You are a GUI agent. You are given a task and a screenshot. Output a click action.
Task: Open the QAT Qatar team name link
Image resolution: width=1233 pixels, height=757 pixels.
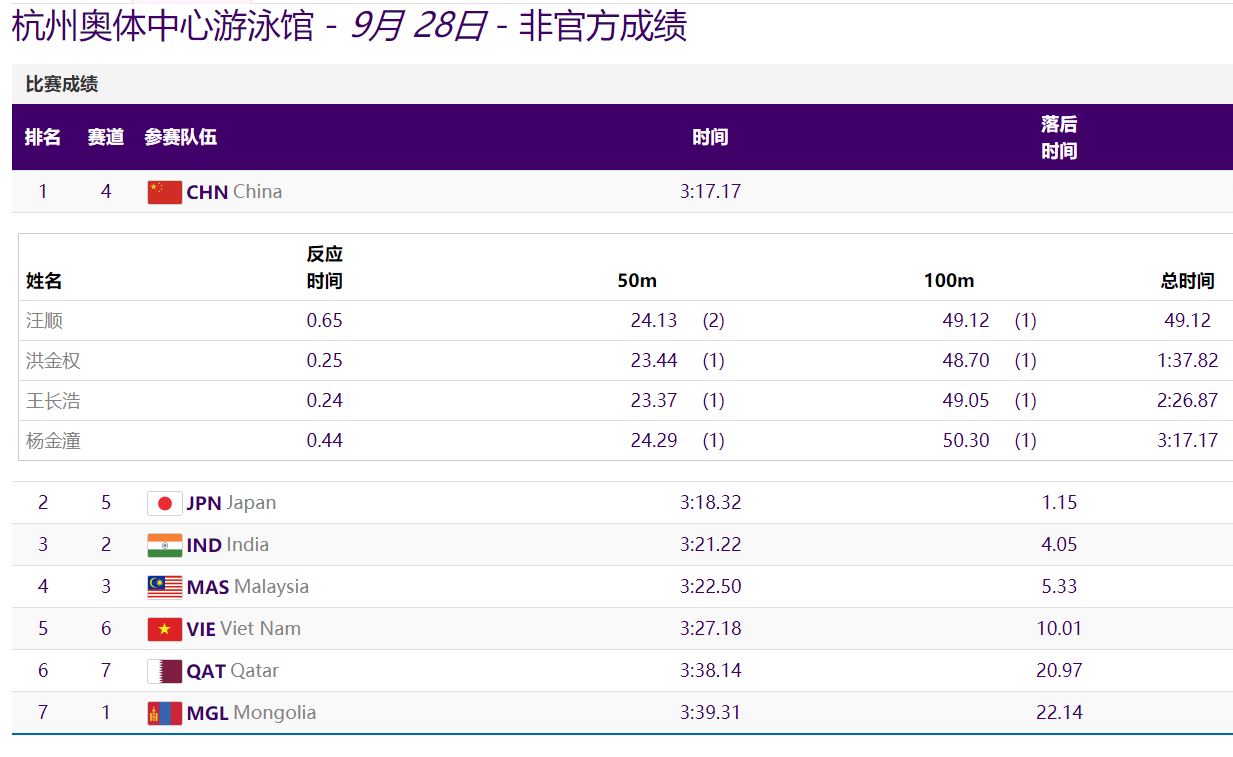[x=233, y=671]
